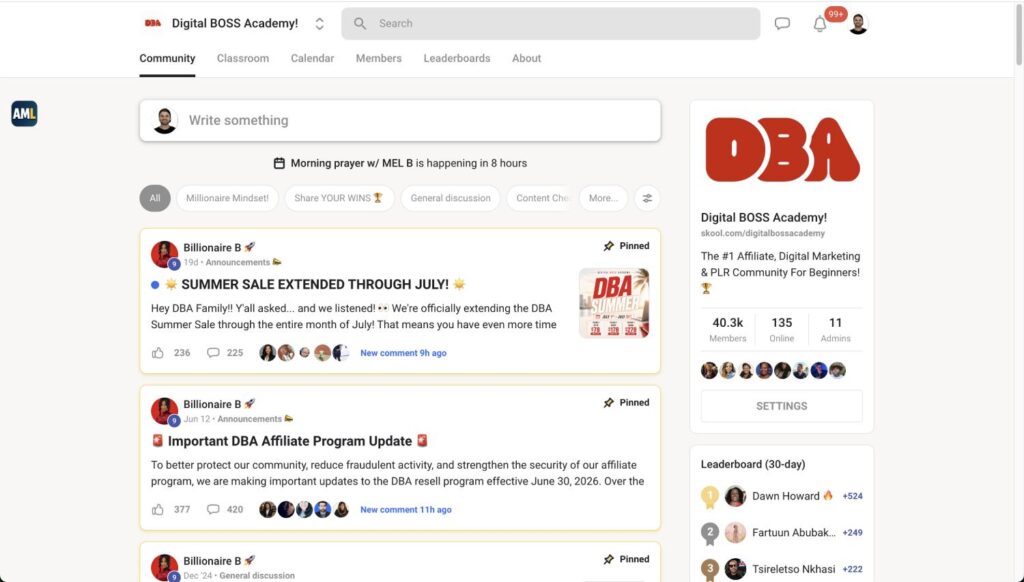1024x582 pixels.
Task: Click the calendar icon by Morning prayer
Action: point(279,163)
